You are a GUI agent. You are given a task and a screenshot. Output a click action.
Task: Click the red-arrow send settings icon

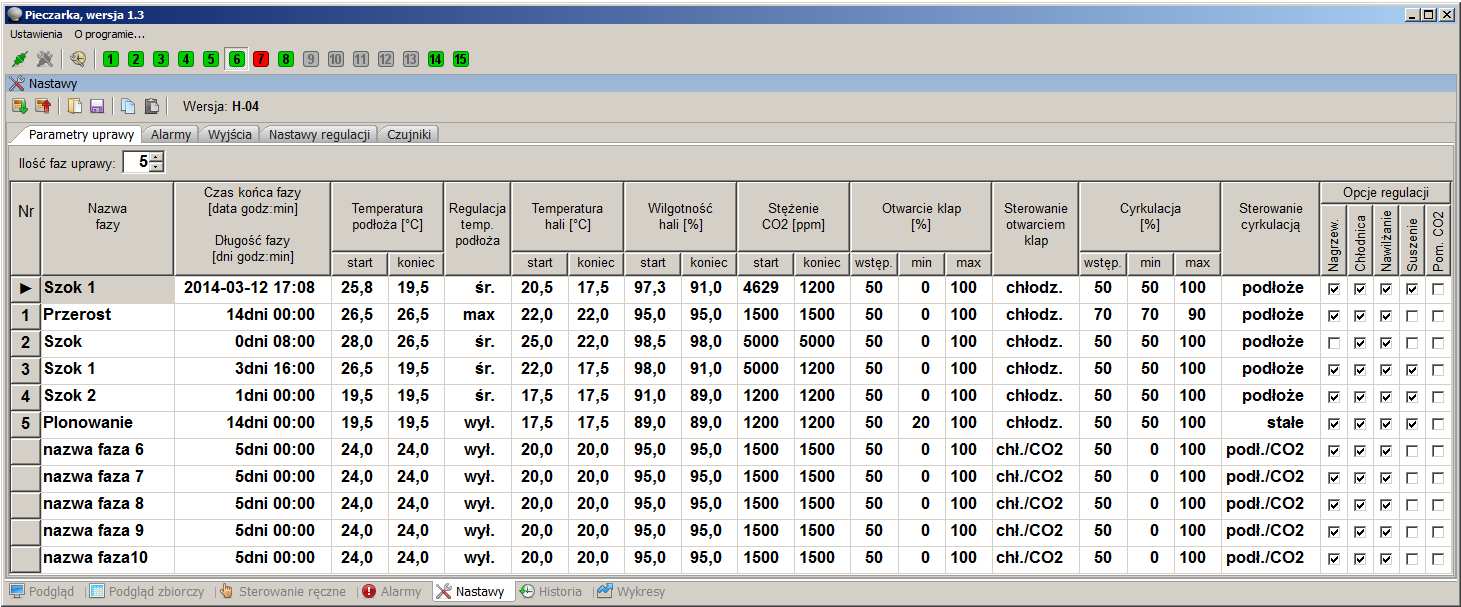(x=43, y=106)
